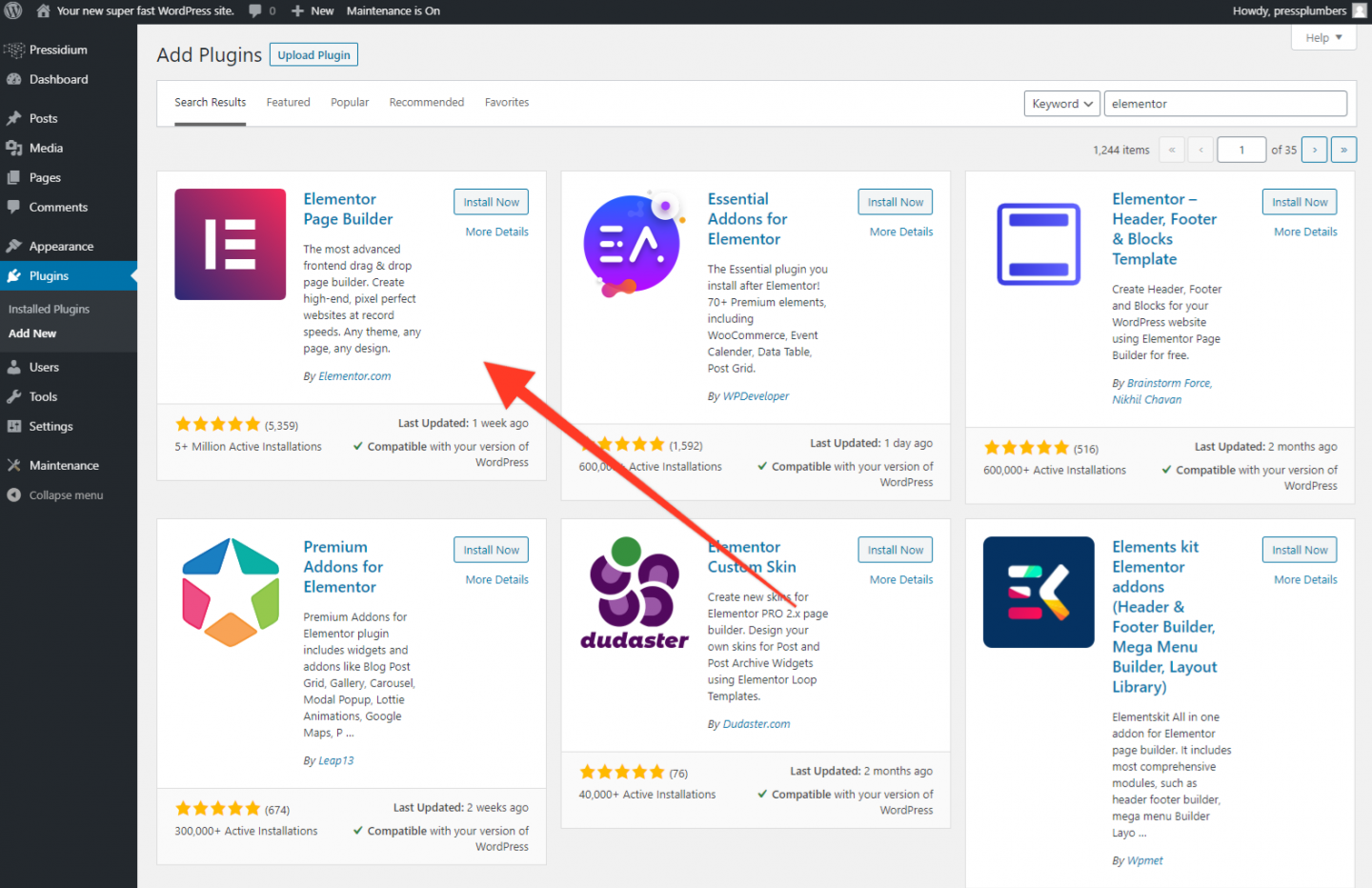Click the plugin search field containing elementor
This screenshot has height=888, width=1372.
(1225, 104)
